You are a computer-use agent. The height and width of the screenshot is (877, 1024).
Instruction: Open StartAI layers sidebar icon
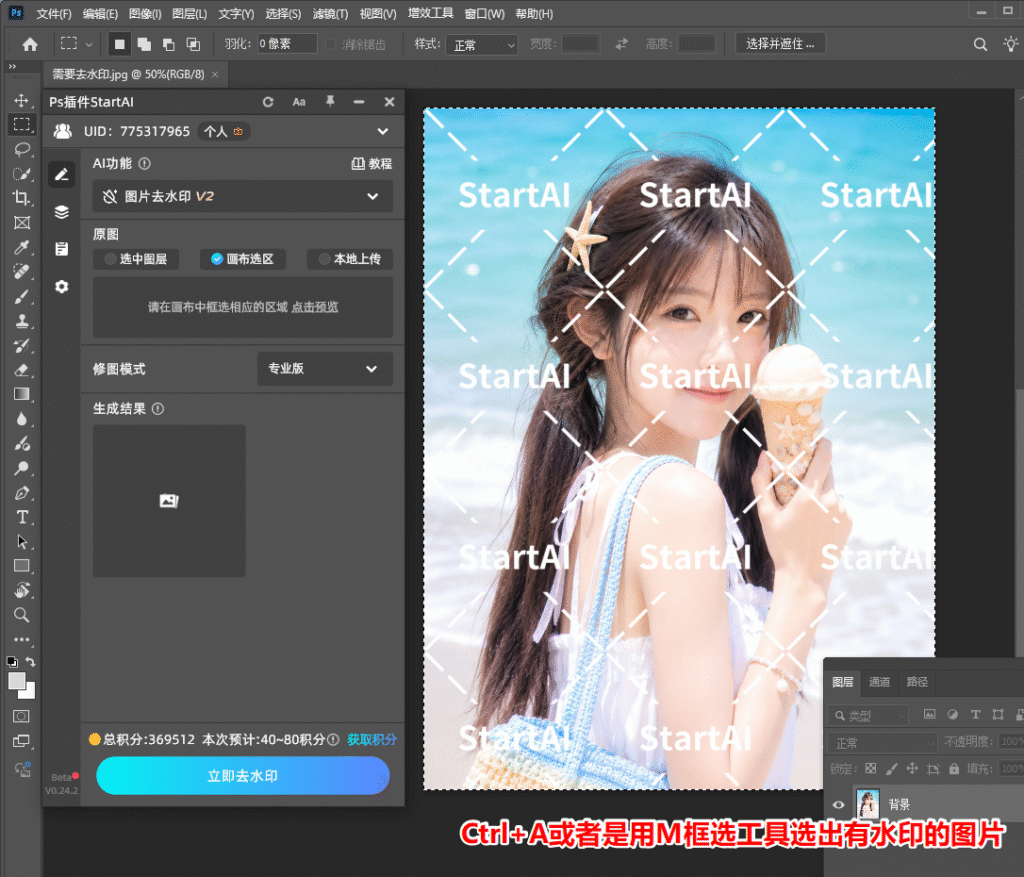61,212
